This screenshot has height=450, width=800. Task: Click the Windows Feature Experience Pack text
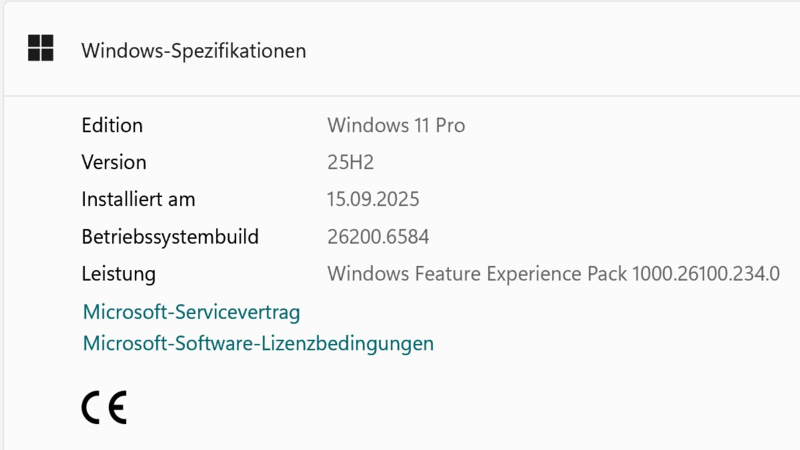[477, 274]
